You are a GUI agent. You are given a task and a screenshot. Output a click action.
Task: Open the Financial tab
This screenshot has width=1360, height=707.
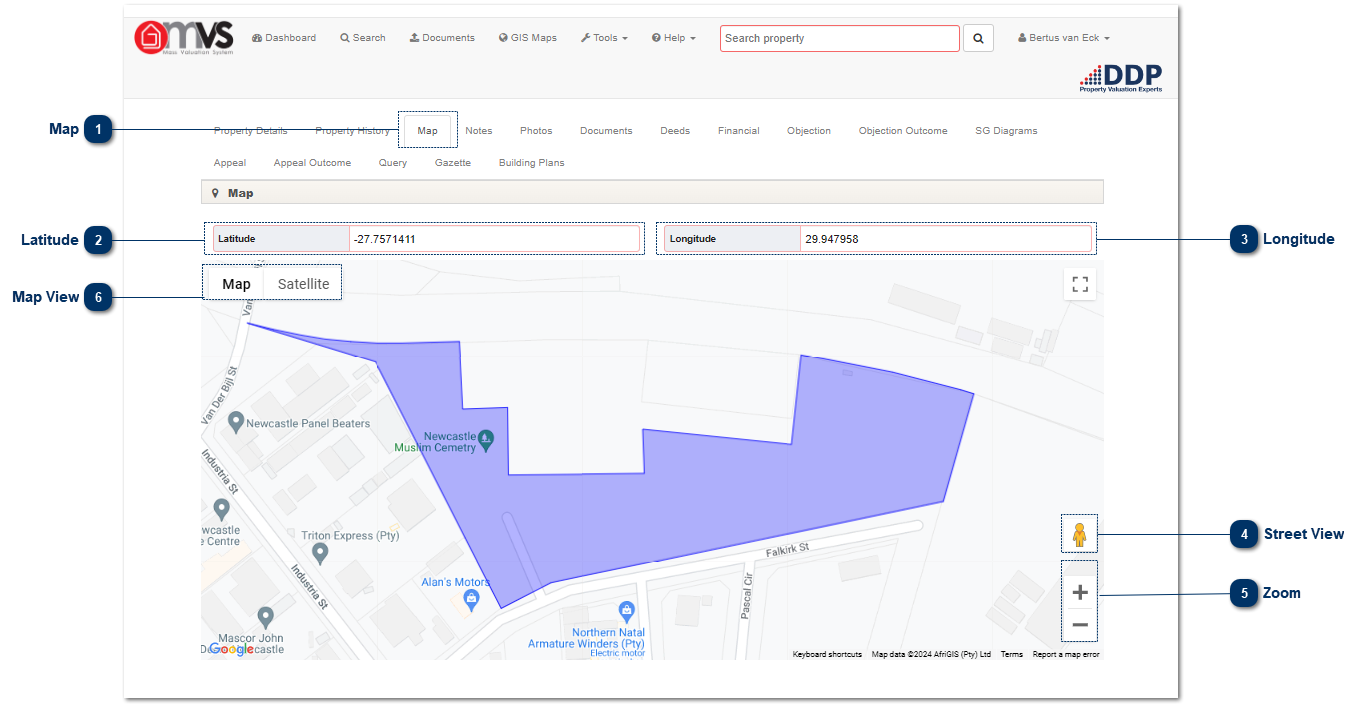point(738,131)
